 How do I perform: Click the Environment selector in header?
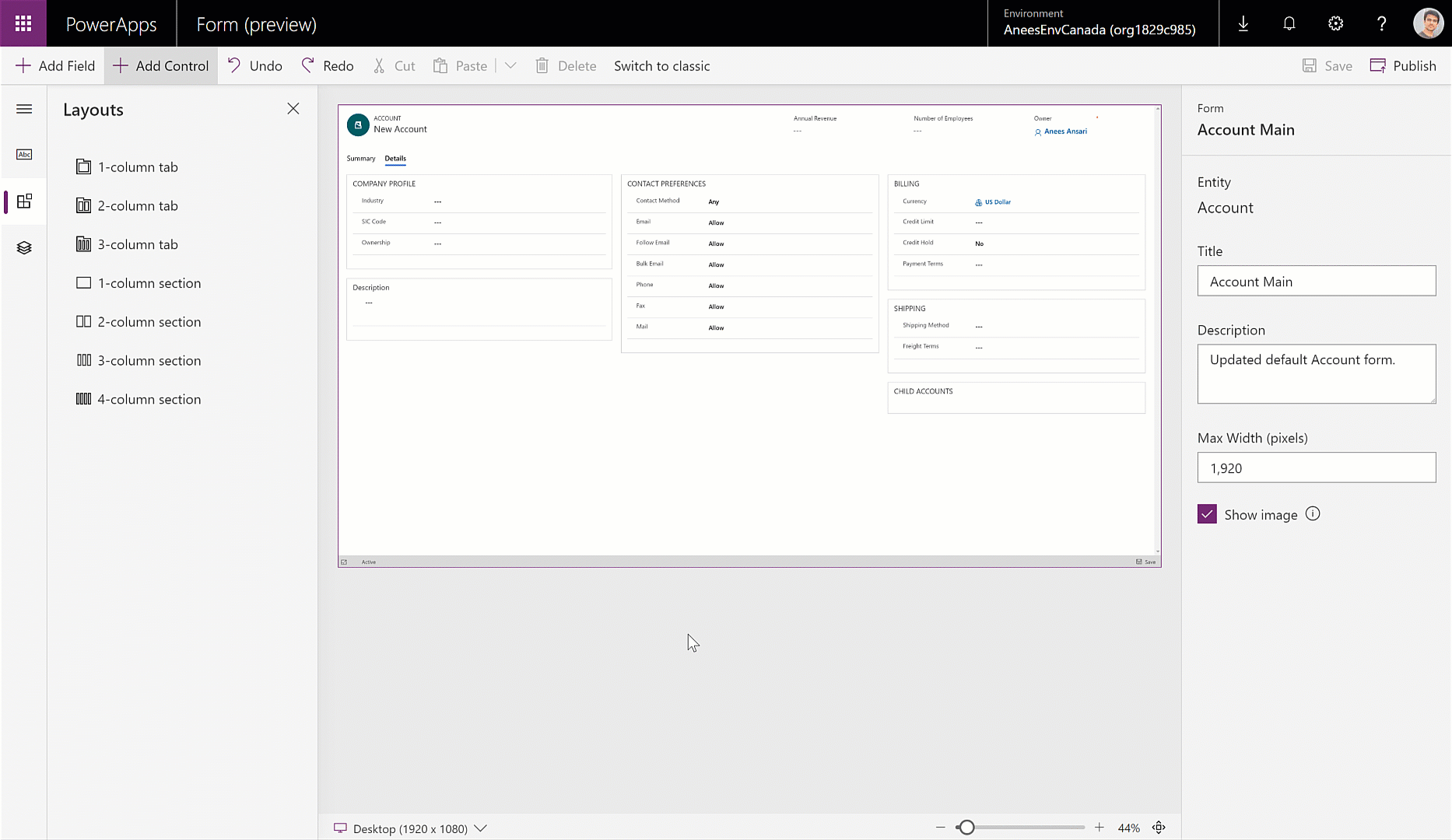coord(1103,23)
